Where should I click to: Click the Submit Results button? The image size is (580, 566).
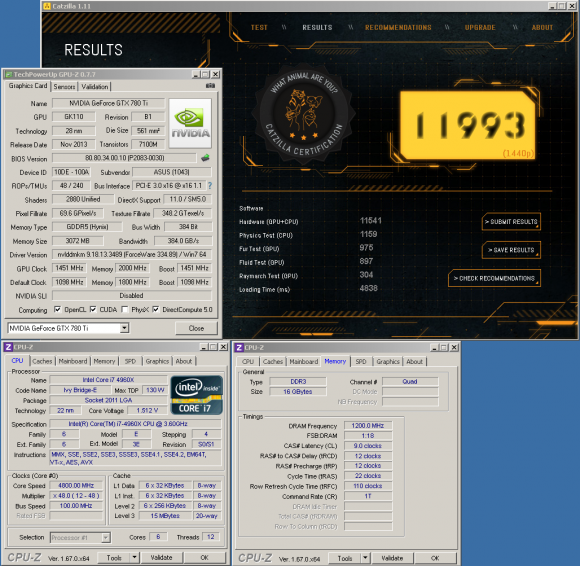pyautogui.click(x=511, y=222)
